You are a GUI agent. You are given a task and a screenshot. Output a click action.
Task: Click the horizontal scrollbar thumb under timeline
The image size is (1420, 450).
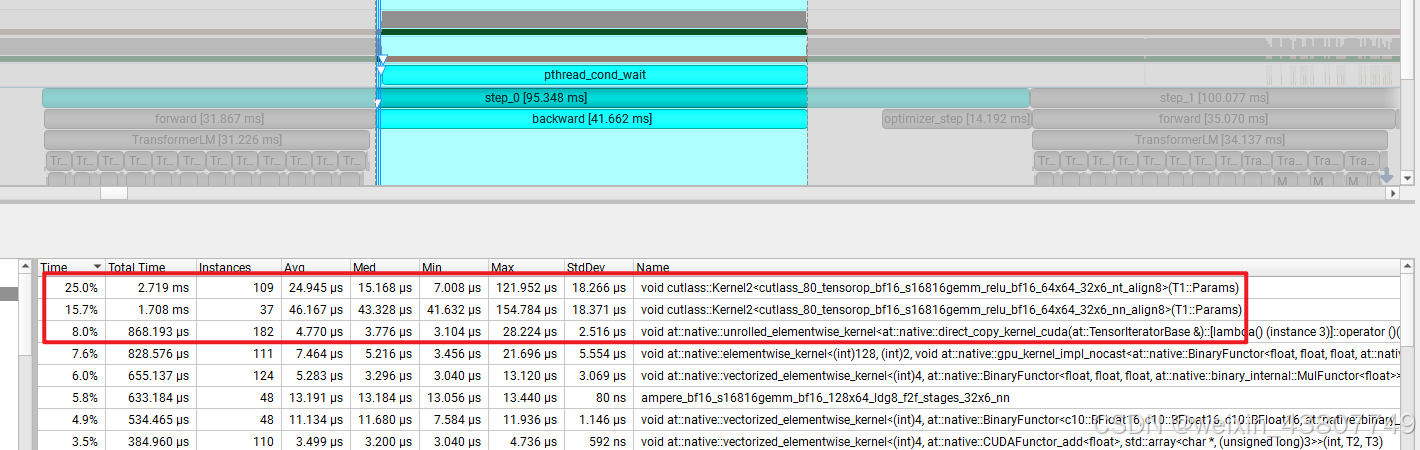[x=114, y=193]
